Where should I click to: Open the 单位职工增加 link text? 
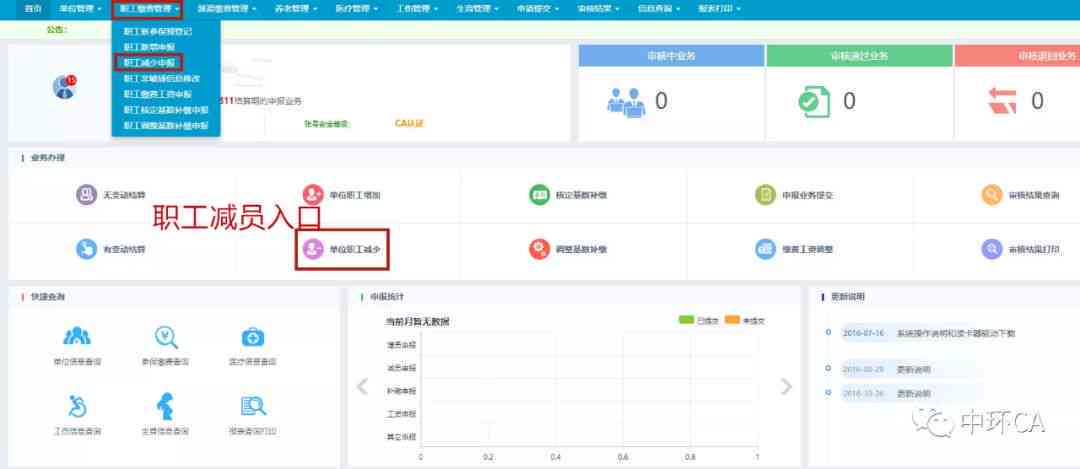tap(355, 196)
